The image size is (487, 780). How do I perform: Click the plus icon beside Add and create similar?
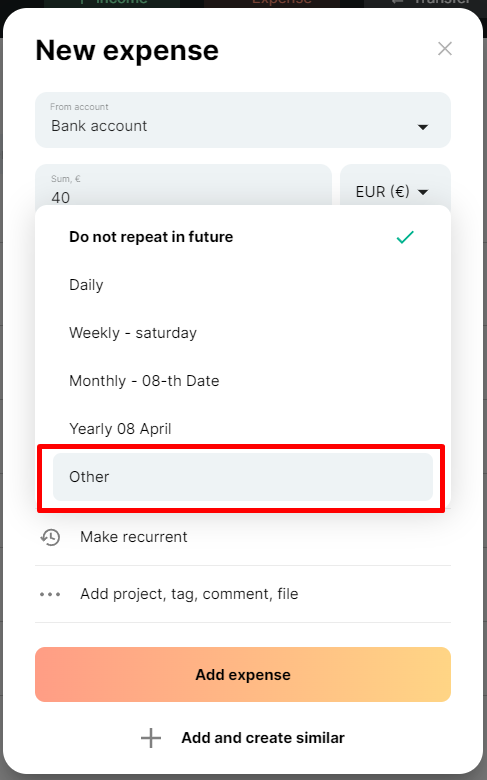(x=151, y=738)
